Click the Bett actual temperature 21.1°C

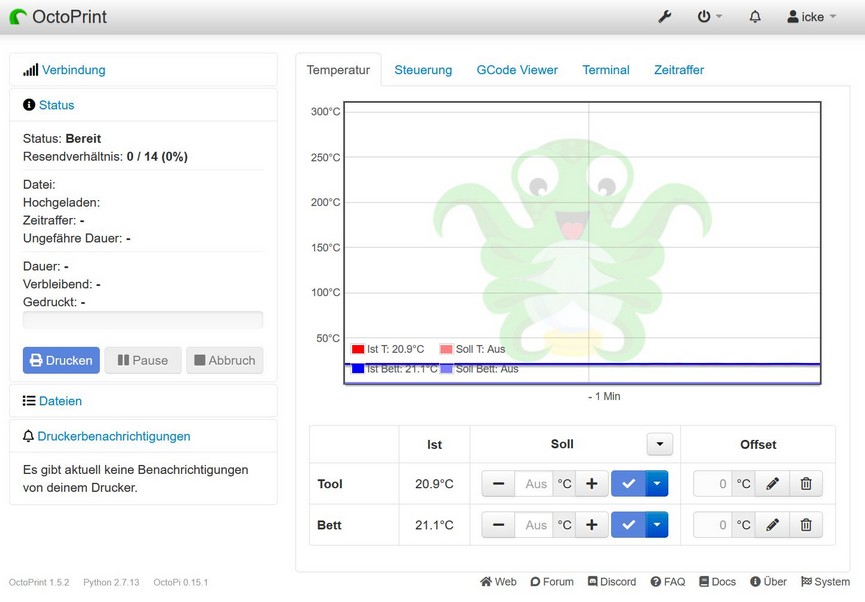434,525
